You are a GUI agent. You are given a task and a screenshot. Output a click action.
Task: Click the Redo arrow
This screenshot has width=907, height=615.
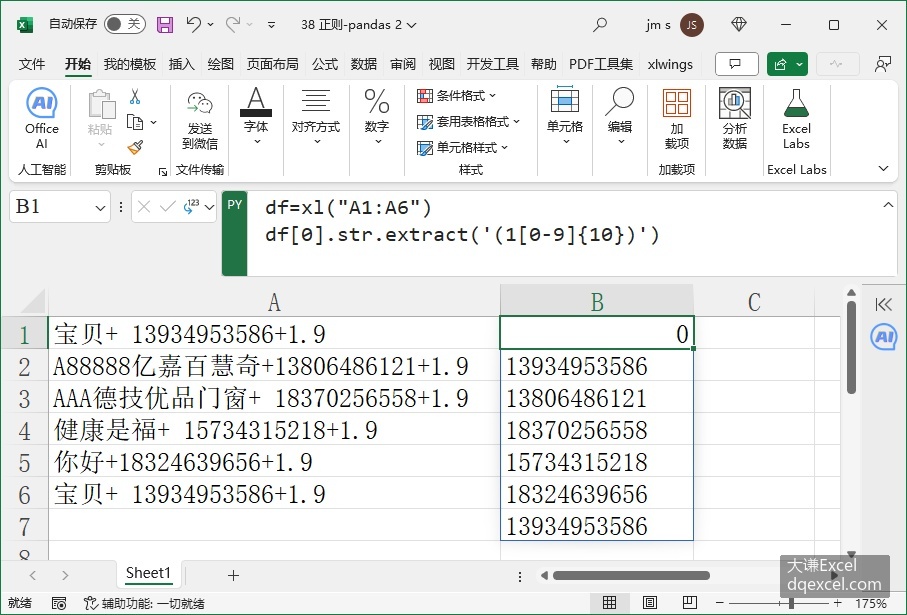point(233,24)
